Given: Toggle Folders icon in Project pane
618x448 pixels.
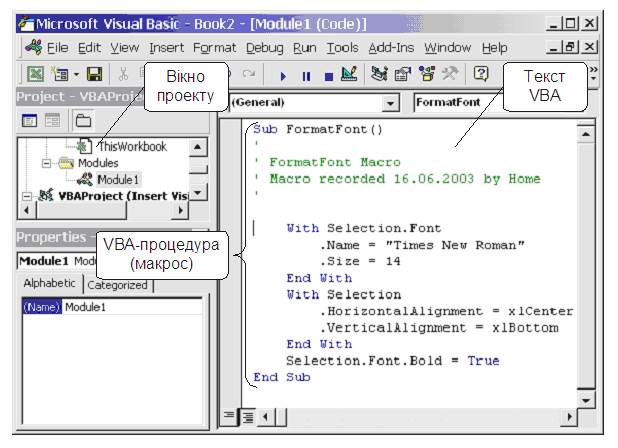Looking at the screenshot, I should coord(83,121).
